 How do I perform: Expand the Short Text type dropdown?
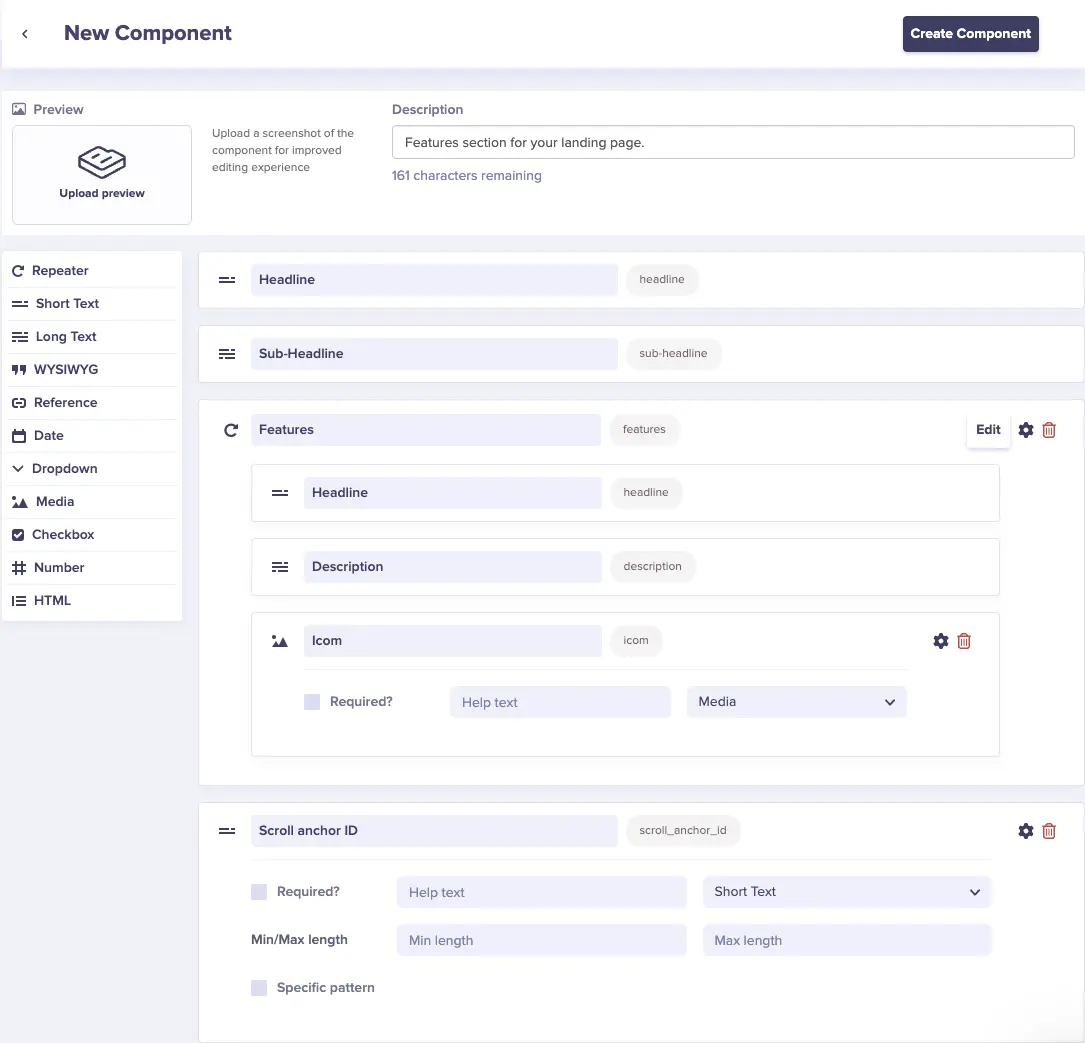click(x=846, y=892)
